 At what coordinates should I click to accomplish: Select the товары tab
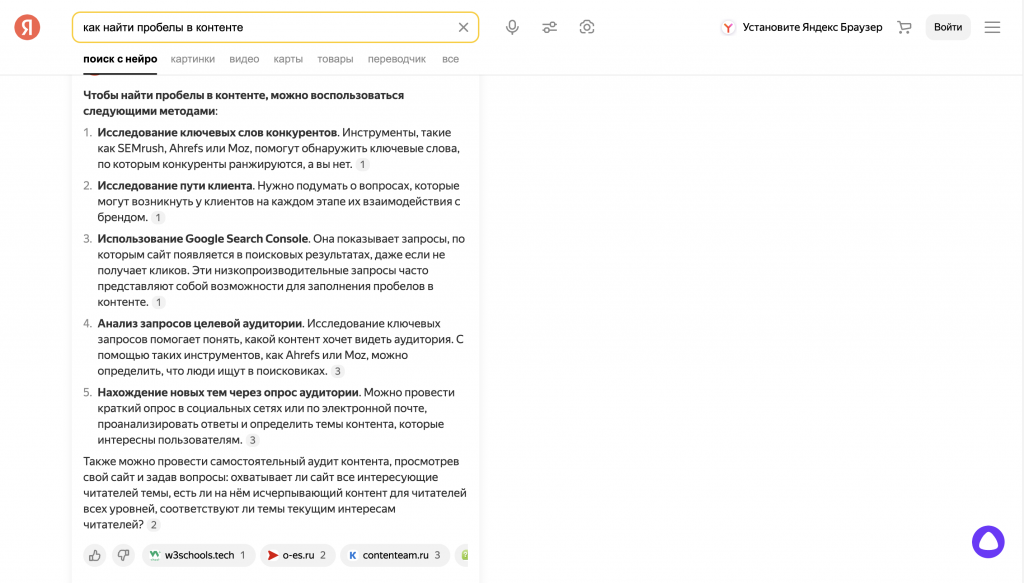(335, 59)
